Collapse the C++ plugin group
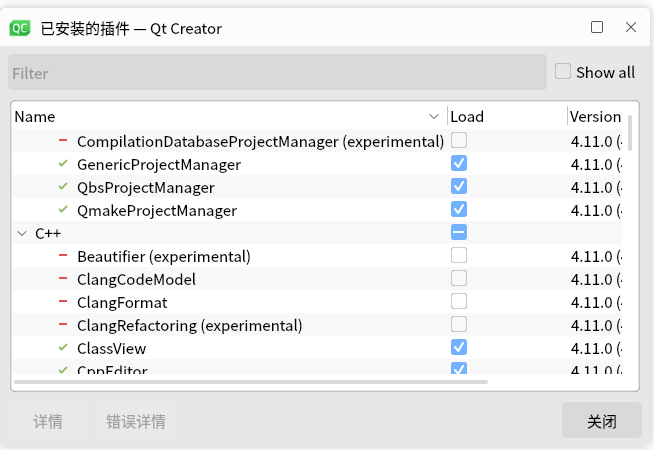654x450 pixels. click(x=22, y=234)
